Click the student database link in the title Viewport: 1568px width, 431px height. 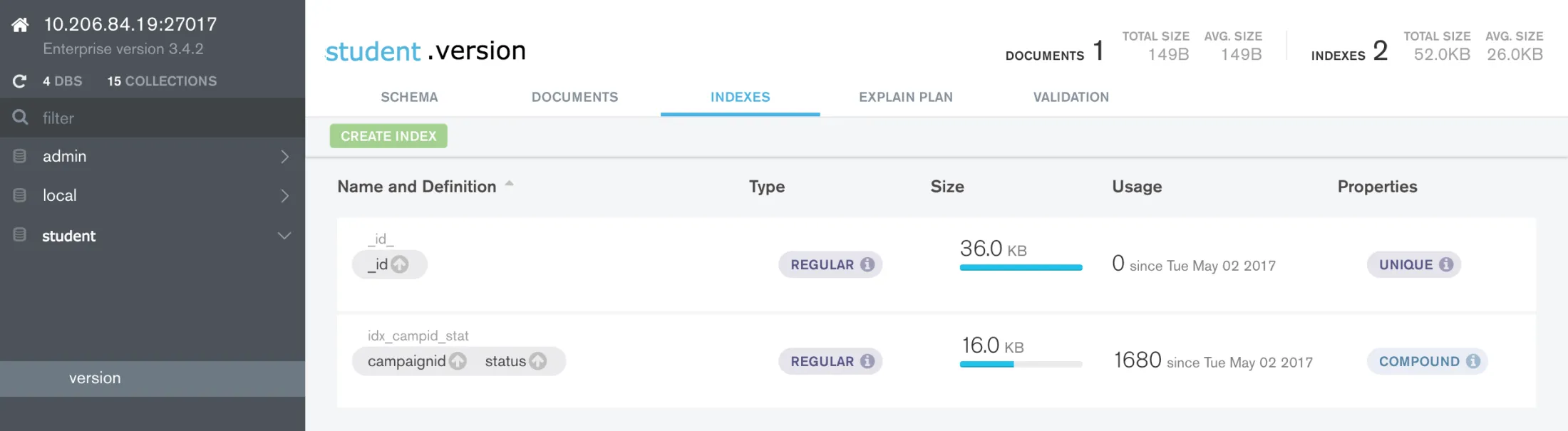pos(373,51)
